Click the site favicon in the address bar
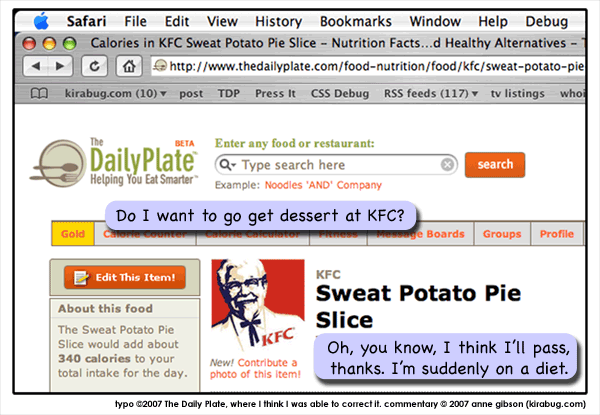The width and height of the screenshot is (600, 415). 160,66
